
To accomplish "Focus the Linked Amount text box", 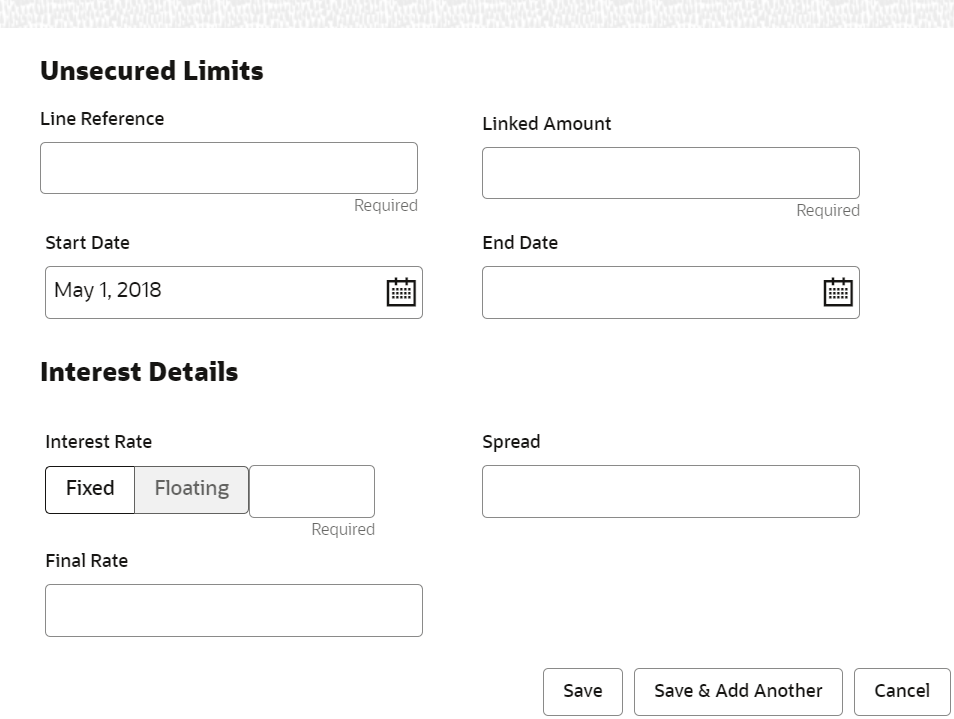I will coord(670,173).
